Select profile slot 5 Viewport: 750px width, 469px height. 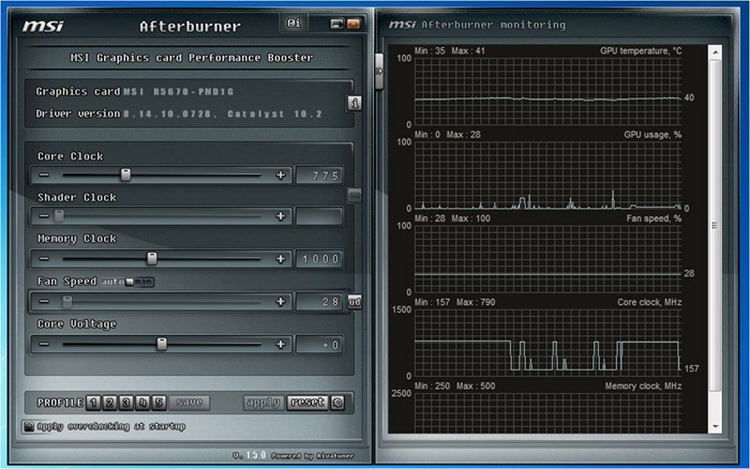tap(160, 402)
